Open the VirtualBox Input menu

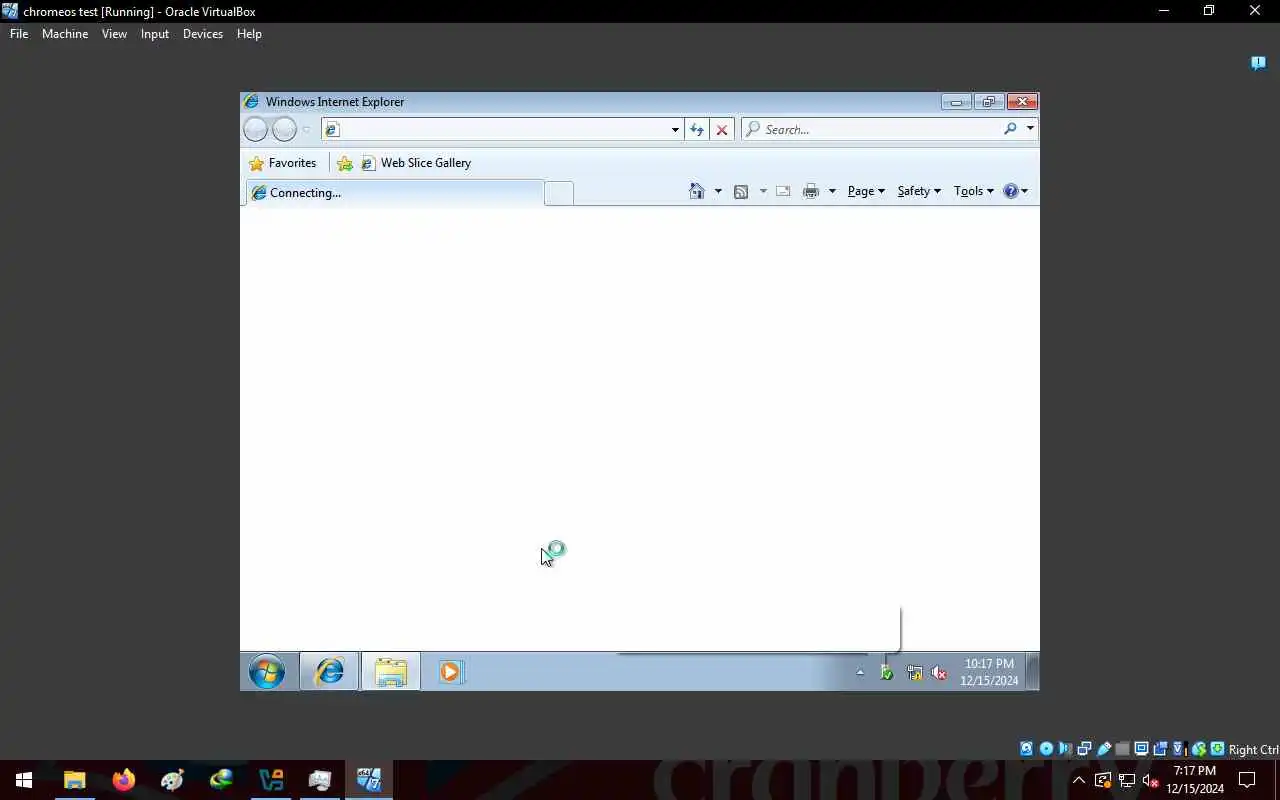(155, 33)
